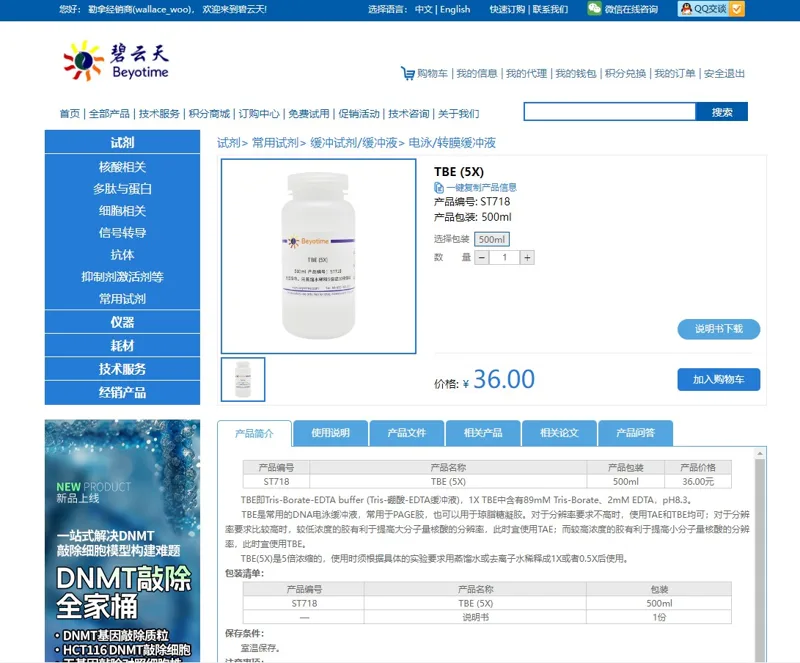
Task: Click breadcrumb 电泳/转膜缓冲液
Action: pos(452,142)
